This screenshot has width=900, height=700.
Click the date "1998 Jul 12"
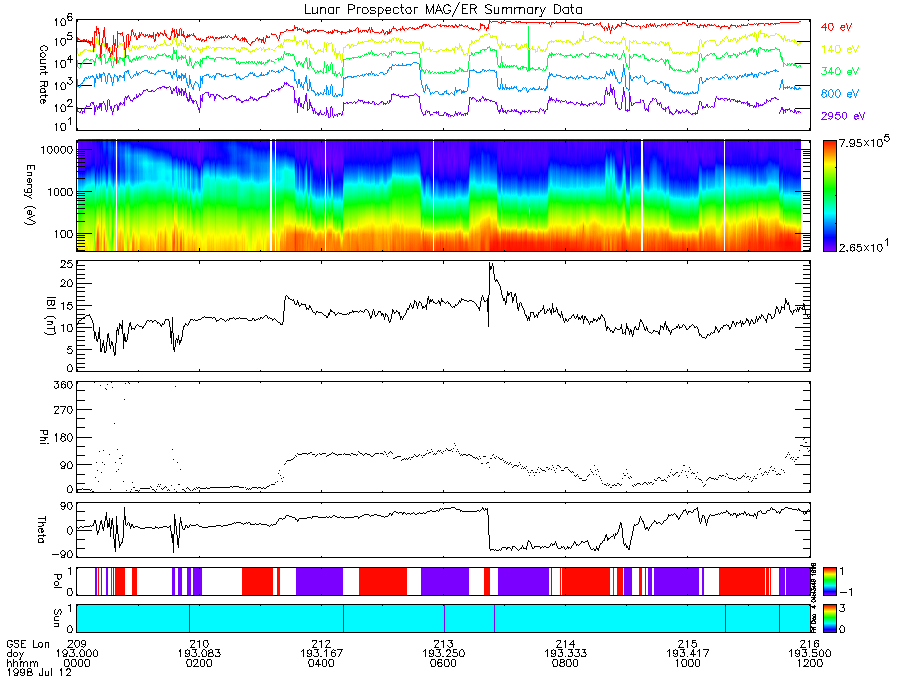(39, 672)
